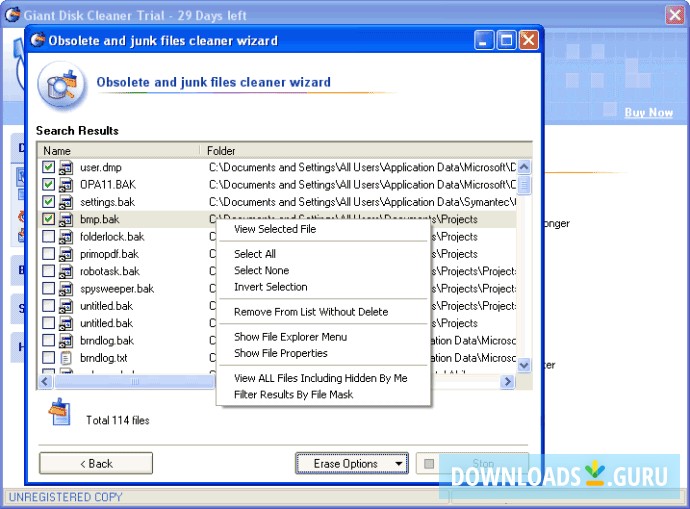Click the vertical scrollbar down arrow
Viewport: 690px width, 509px height.
click(x=524, y=365)
